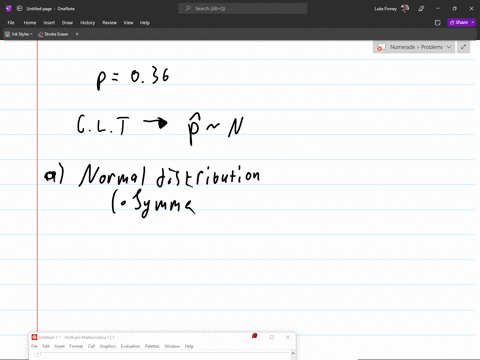480x360 pixels.
Task: Click the Mathematica scrollbar up arrow
Action: click(293, 353)
